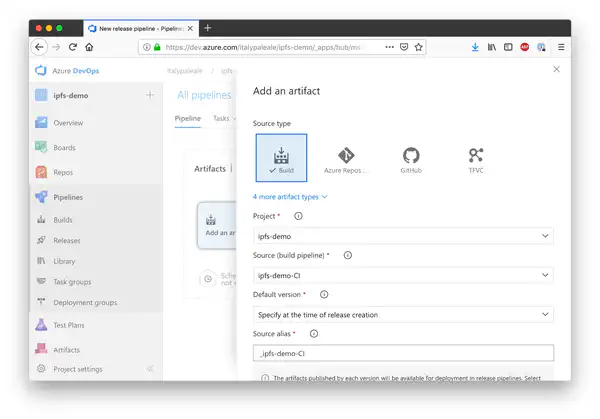Navigate to Releases under Pipelines
The image size is (600, 419).
click(x=67, y=240)
